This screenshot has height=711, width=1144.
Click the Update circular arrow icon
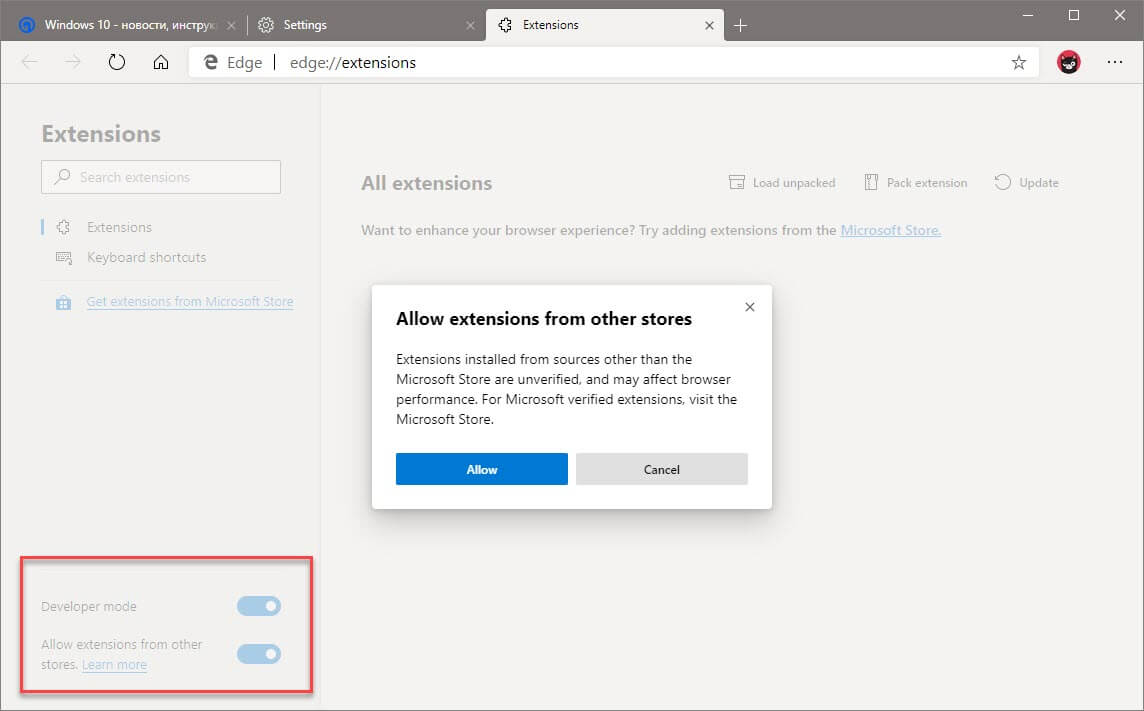pyautogui.click(x=1002, y=182)
